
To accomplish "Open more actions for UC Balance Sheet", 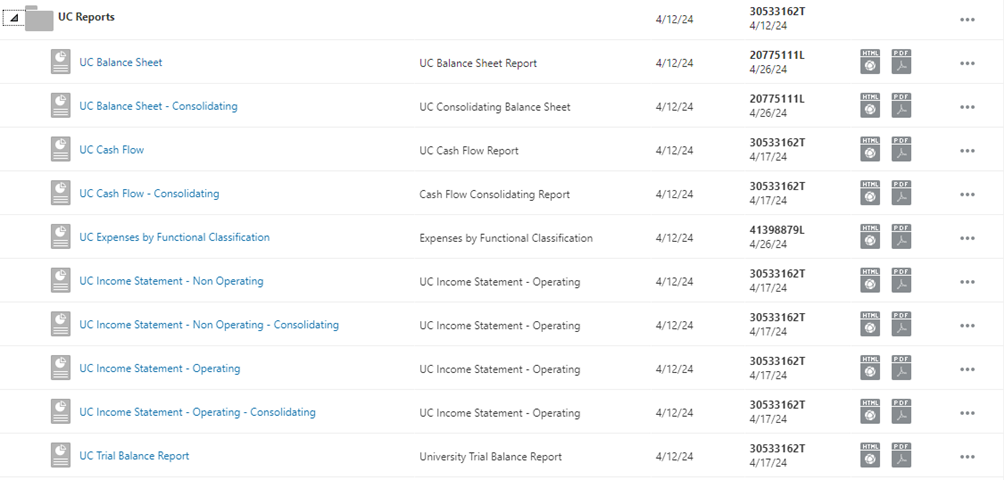I will click(967, 63).
